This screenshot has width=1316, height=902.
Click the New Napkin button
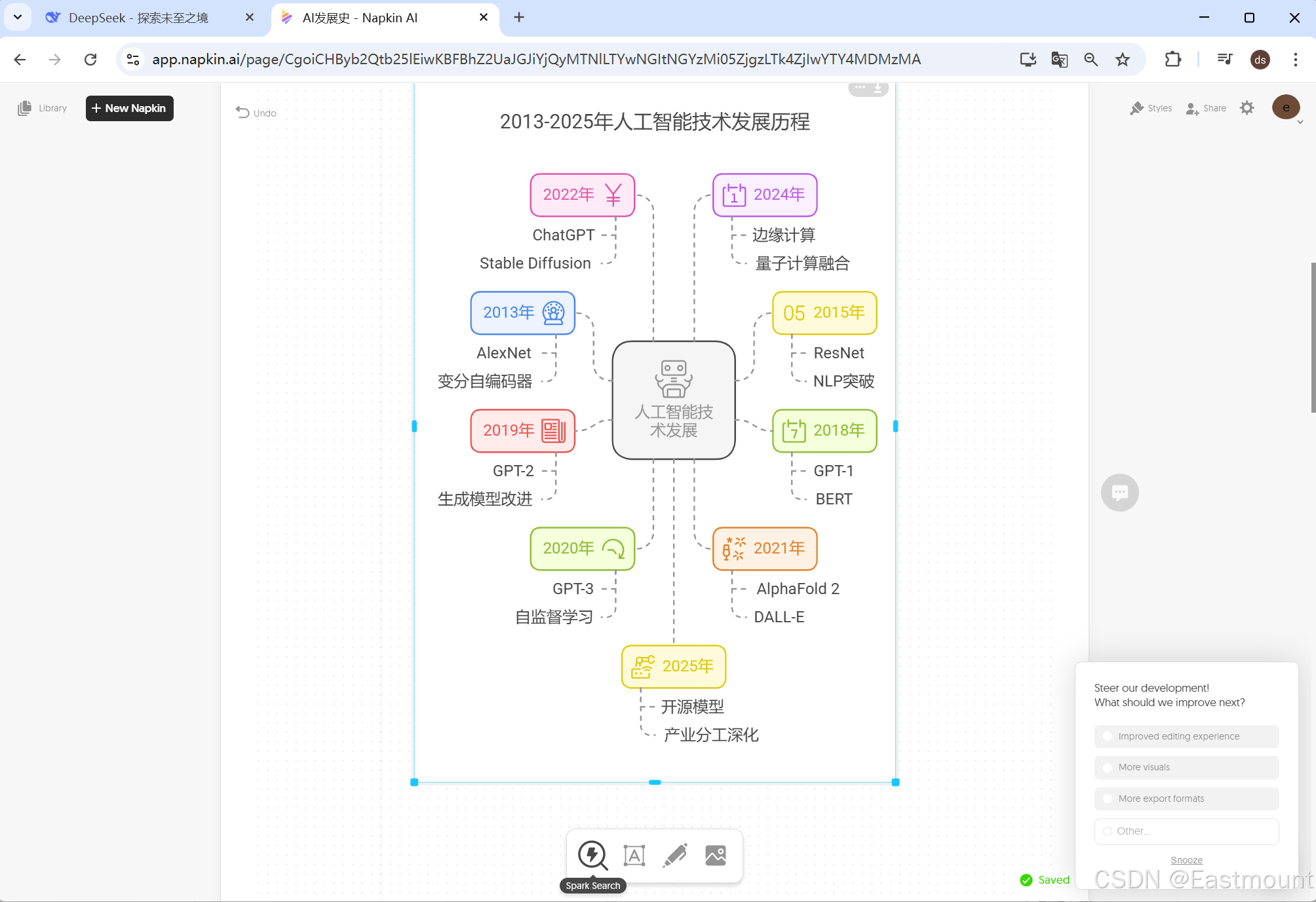point(129,108)
